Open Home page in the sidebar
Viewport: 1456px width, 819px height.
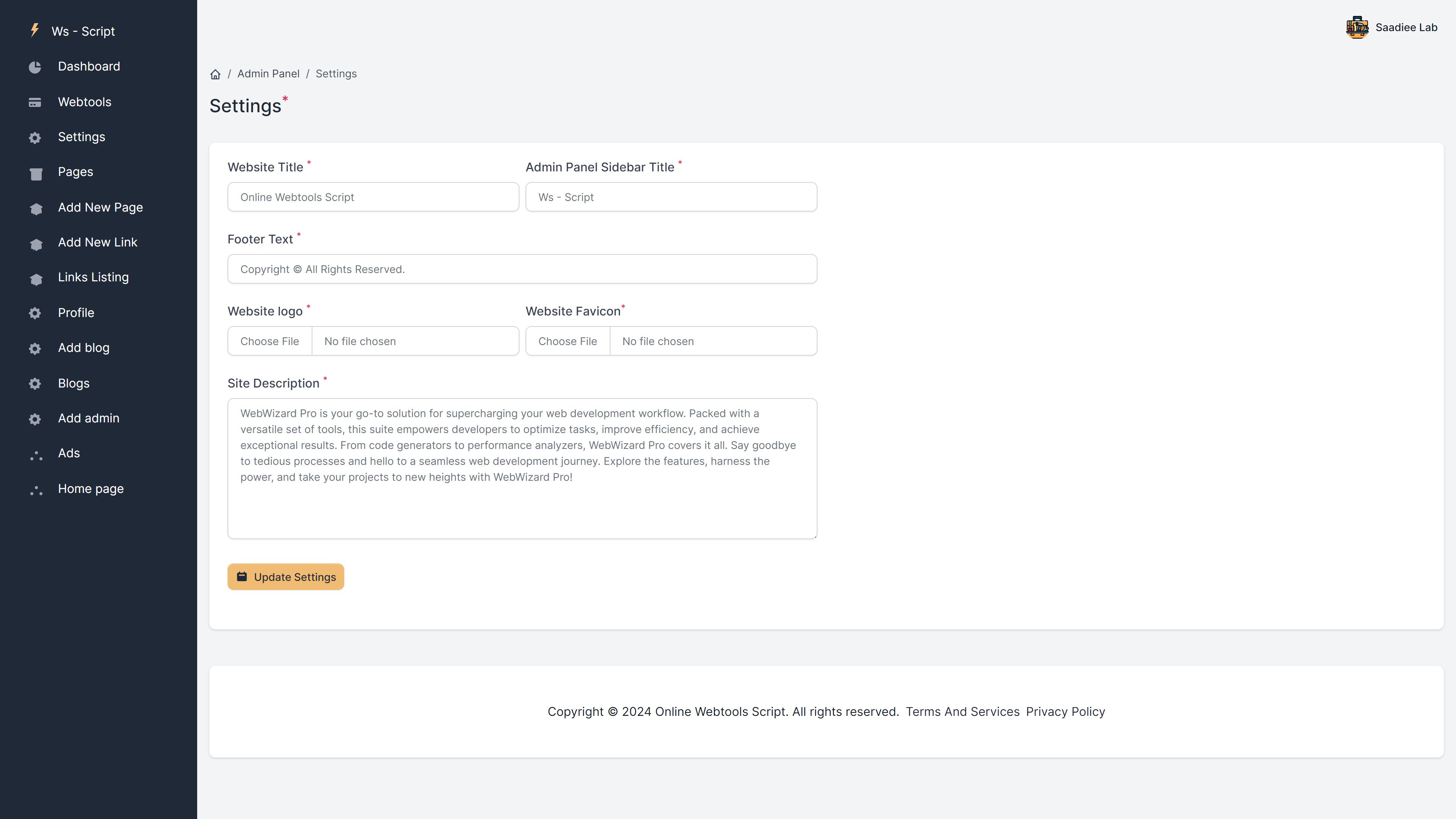pos(91,489)
